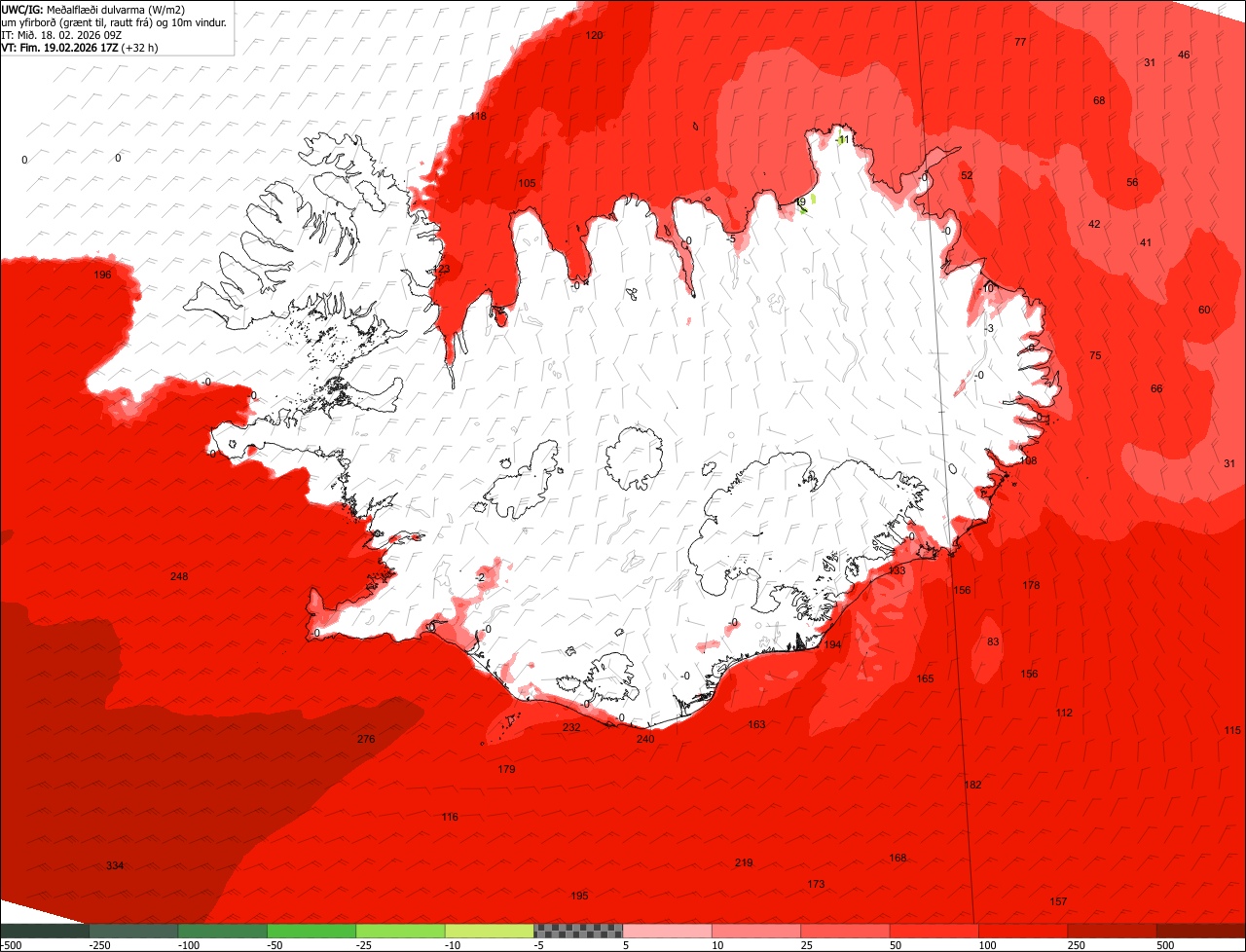Viewport: 1246px width, 952px height.
Task: Select the legend swatch between 100 and 250
Action: point(1023,931)
